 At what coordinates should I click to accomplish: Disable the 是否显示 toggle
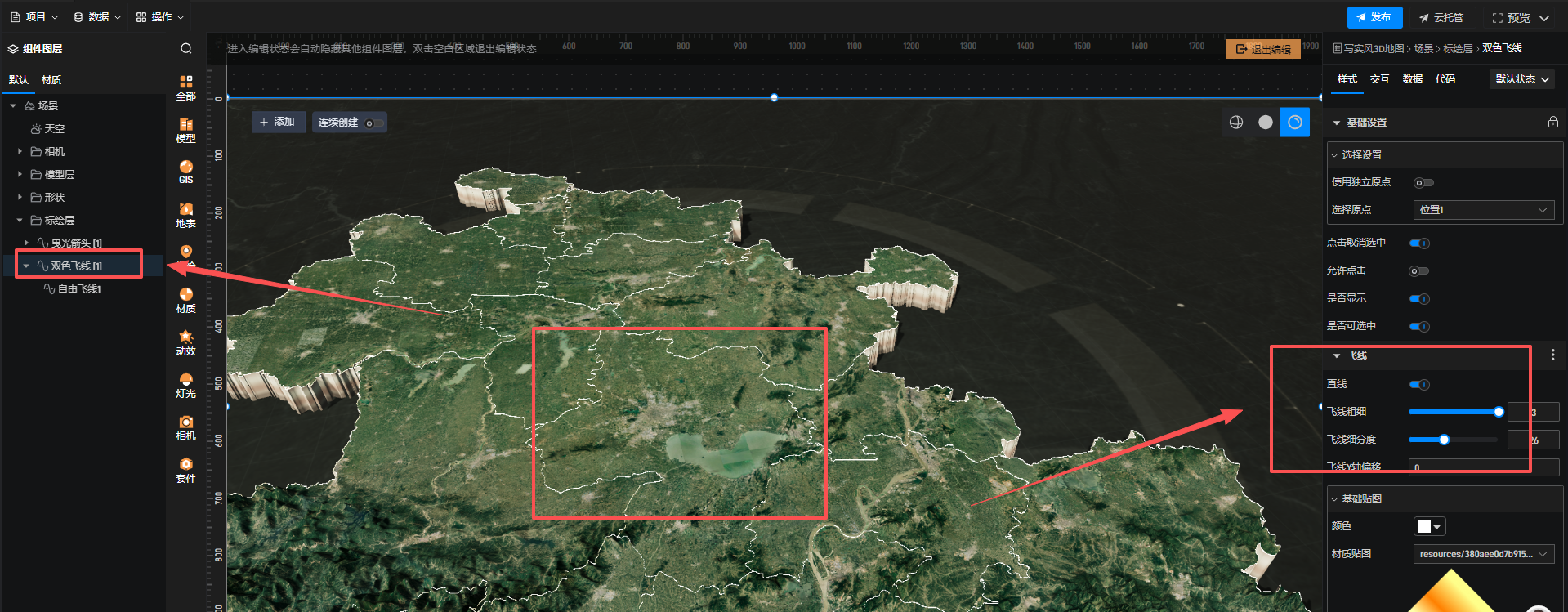tap(1419, 299)
